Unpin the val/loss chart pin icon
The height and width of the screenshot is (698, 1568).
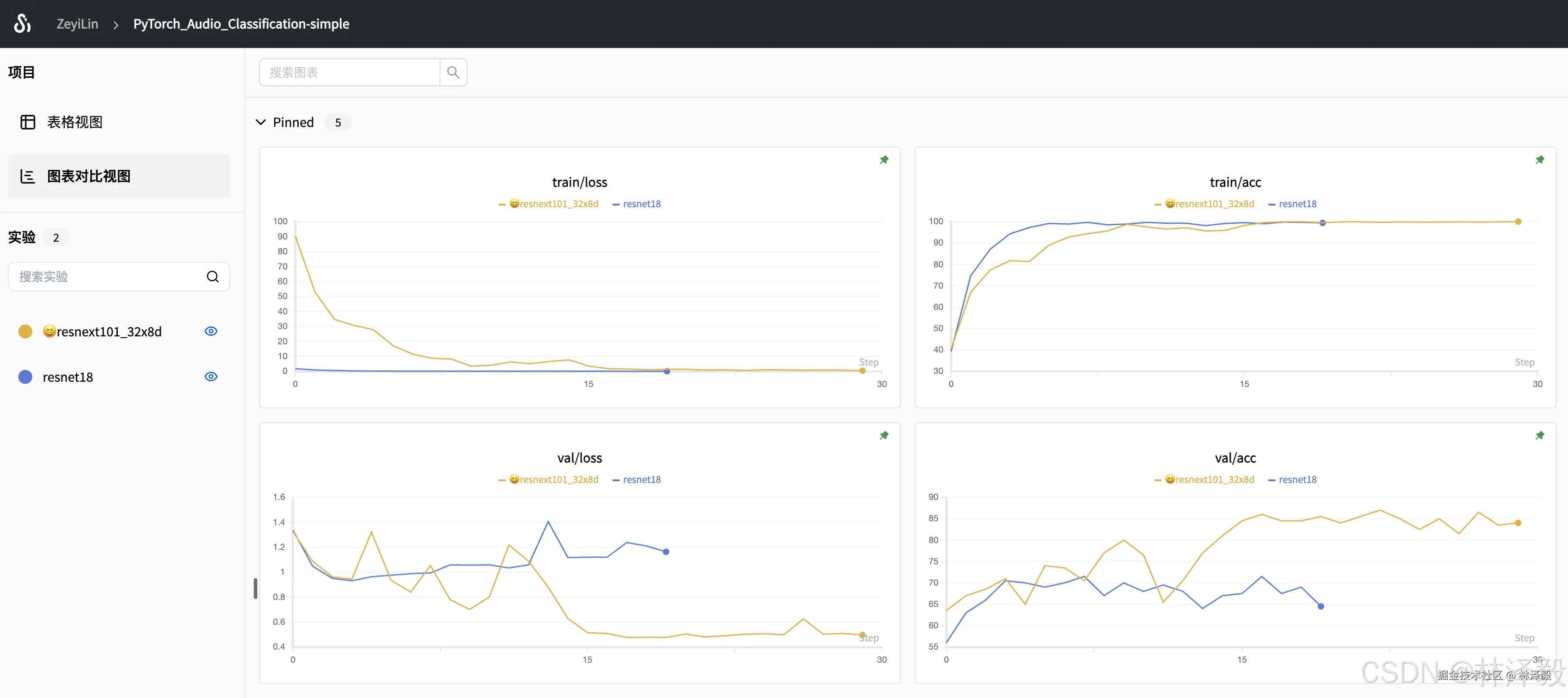[x=884, y=435]
